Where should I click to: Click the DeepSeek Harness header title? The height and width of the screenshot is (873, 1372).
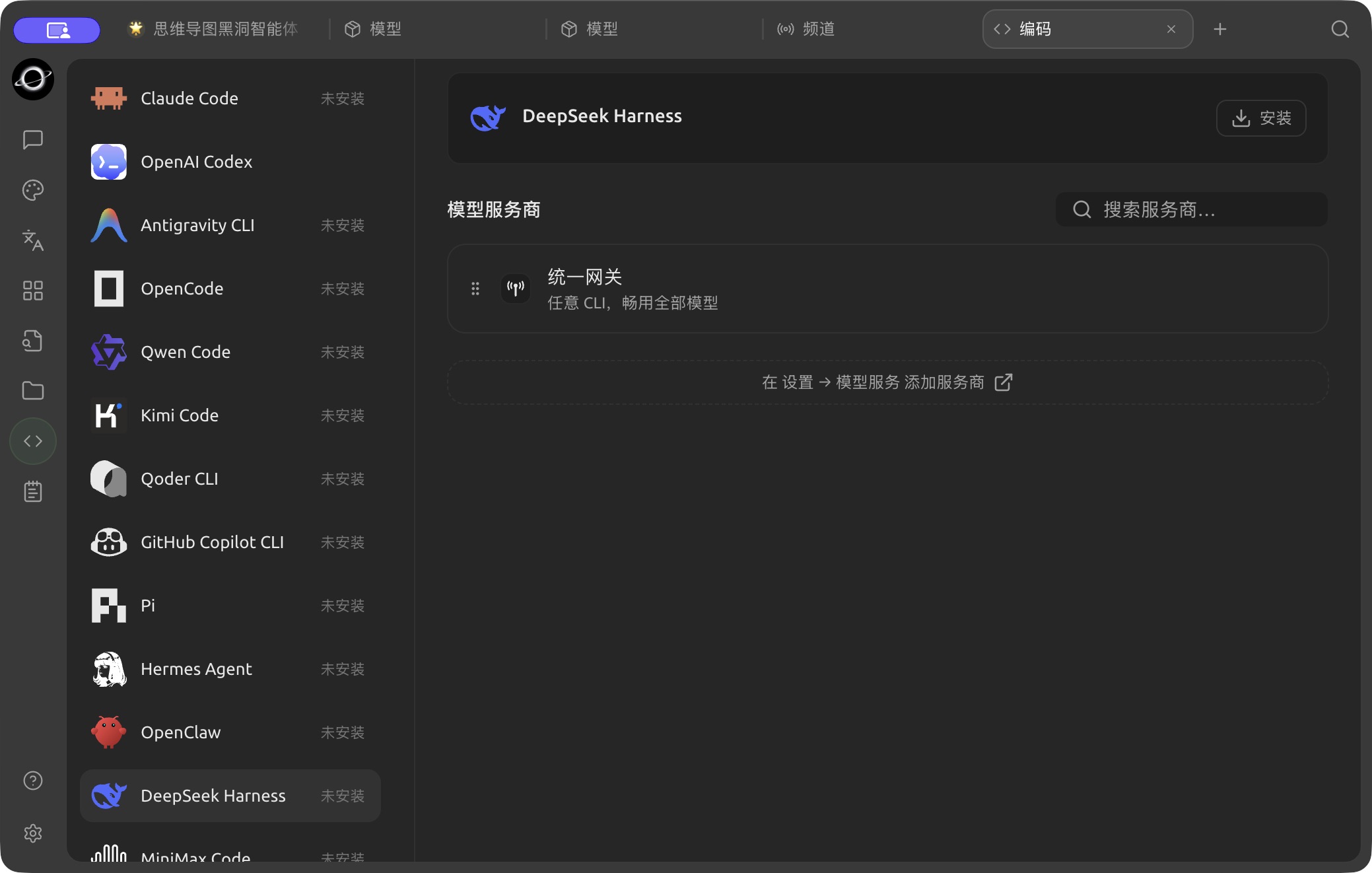tap(601, 116)
